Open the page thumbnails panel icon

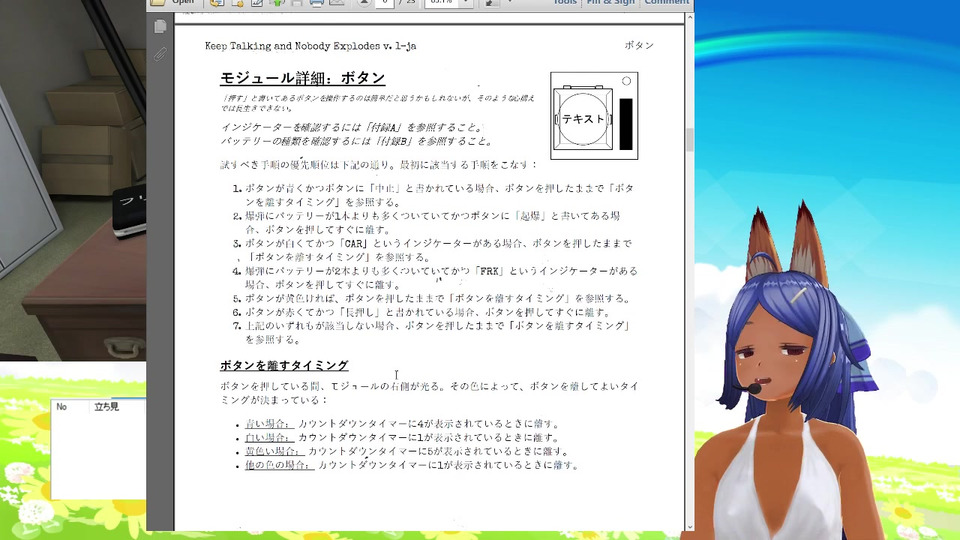(160, 26)
